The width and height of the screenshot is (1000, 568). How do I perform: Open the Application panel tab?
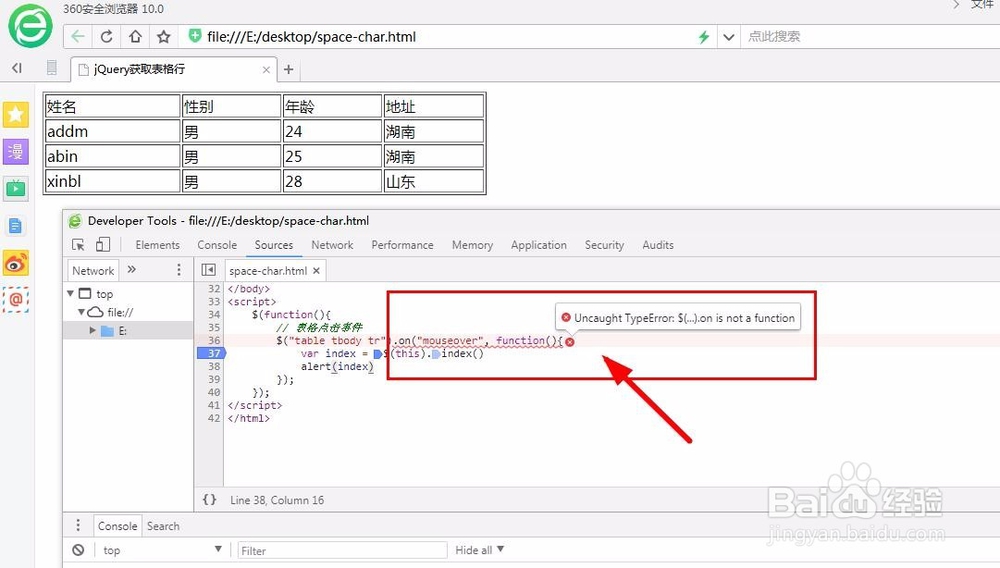tap(539, 245)
